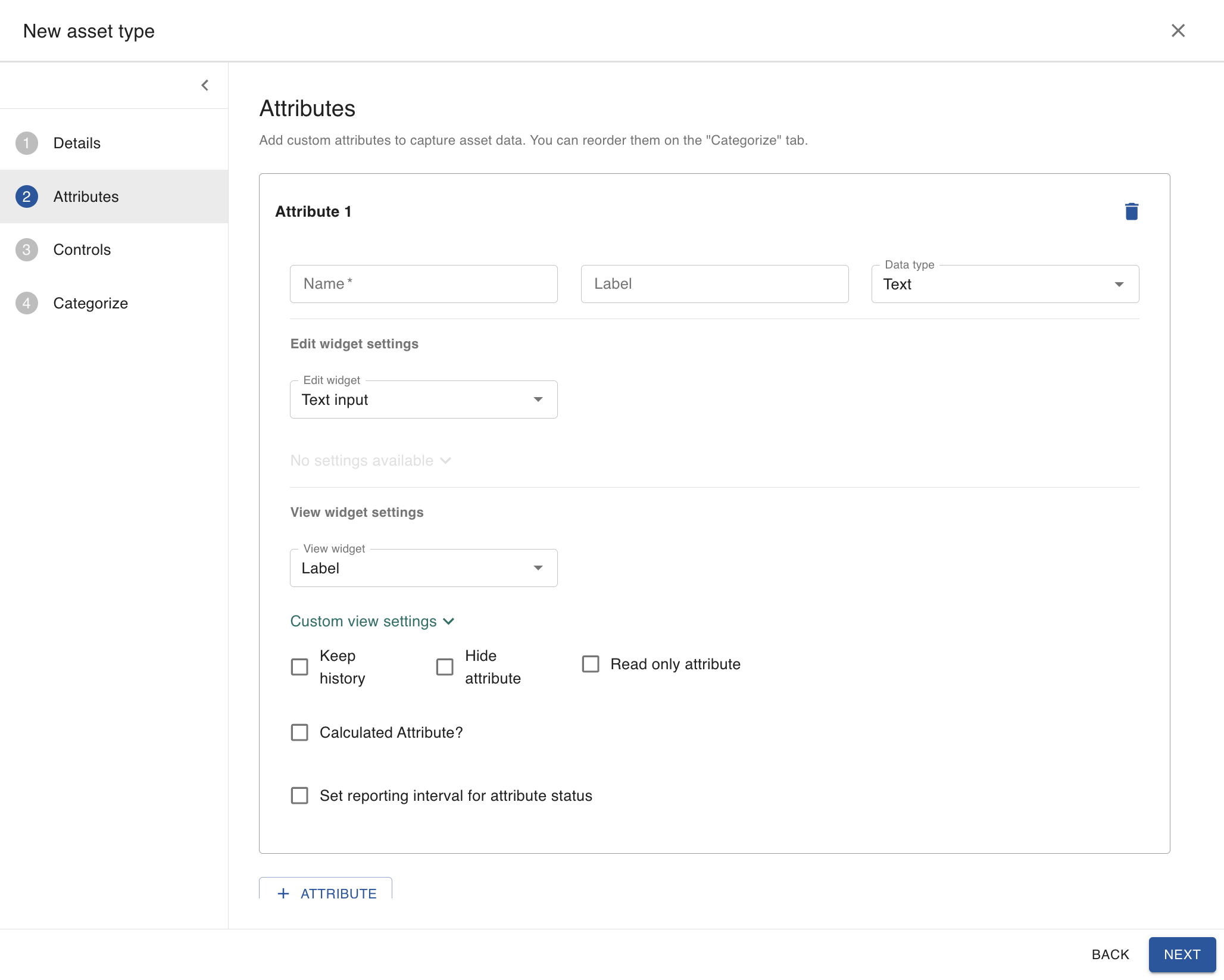
Task: Collapse the sidebar with chevron arrow
Action: pos(205,85)
